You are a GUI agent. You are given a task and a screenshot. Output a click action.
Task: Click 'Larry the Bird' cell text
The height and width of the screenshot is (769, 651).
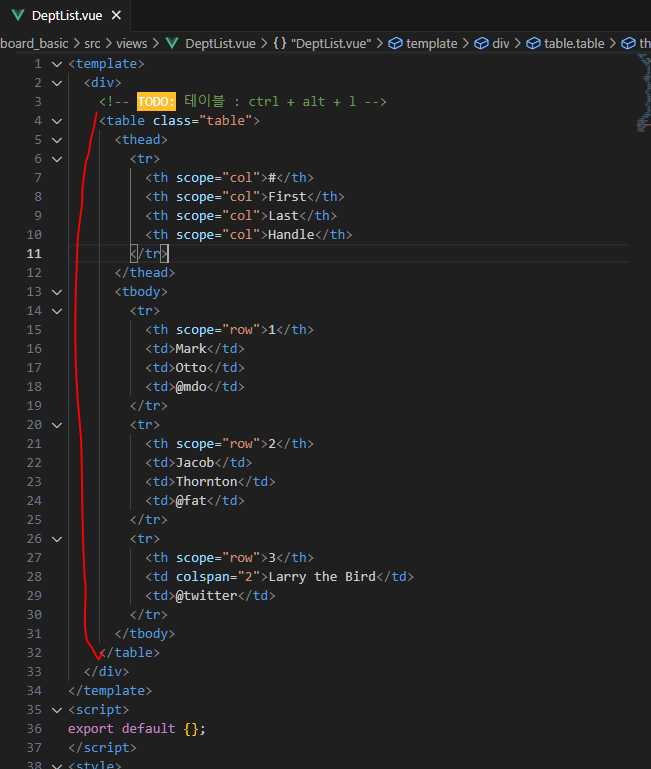click(x=322, y=577)
